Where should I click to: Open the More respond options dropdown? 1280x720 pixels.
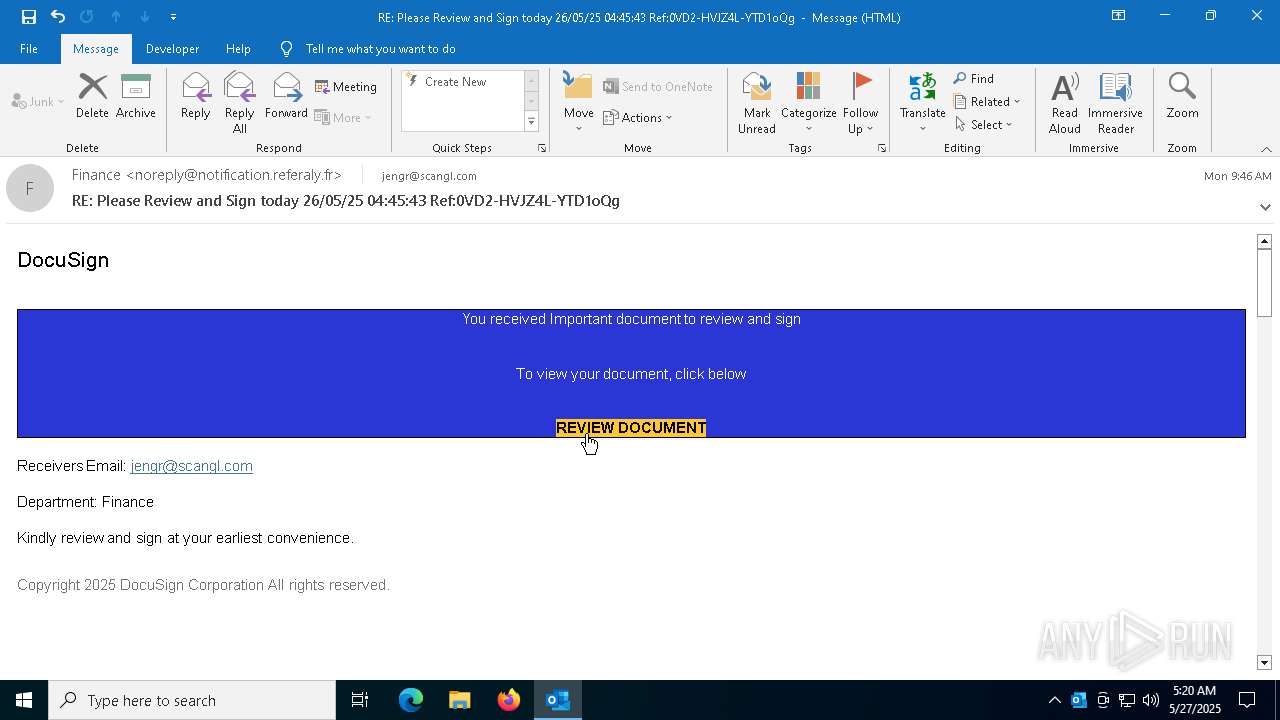point(343,117)
